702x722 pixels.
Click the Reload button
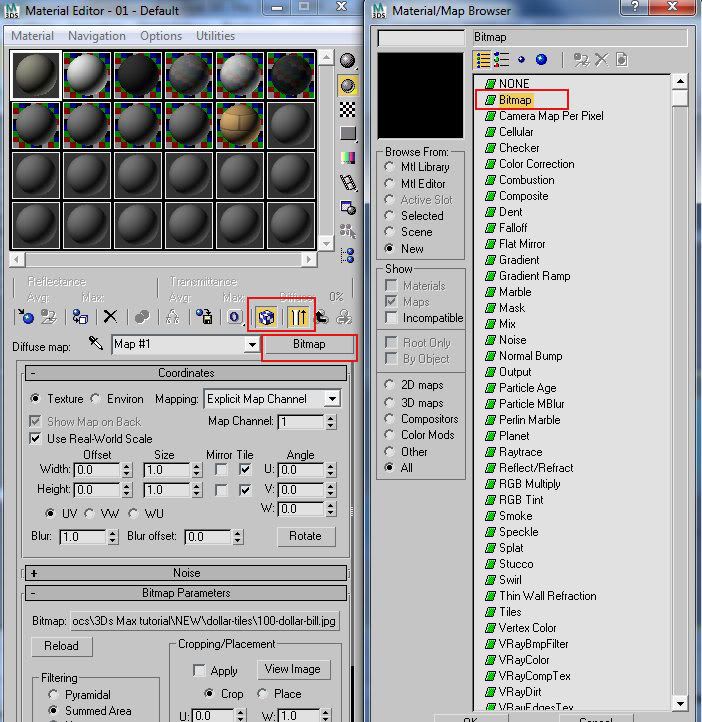tap(60, 646)
